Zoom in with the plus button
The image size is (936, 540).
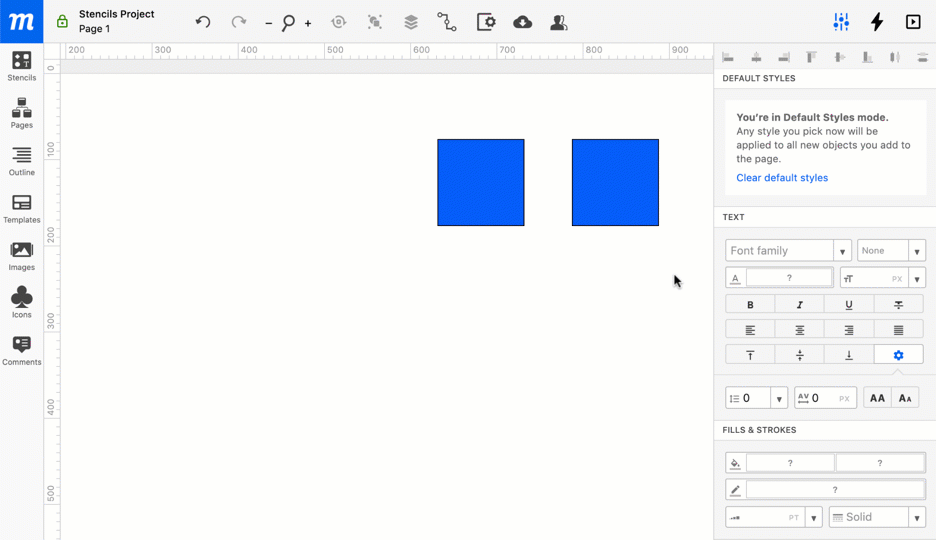pos(308,23)
